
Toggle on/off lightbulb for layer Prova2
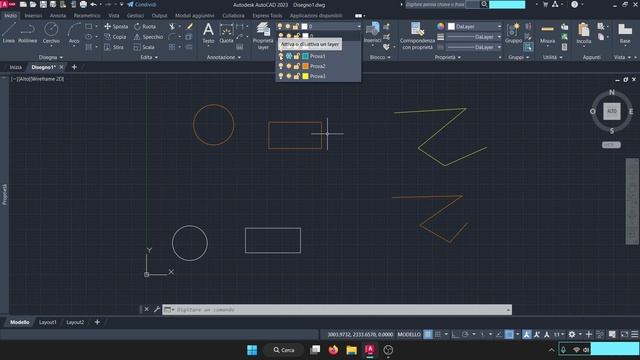click(280, 66)
